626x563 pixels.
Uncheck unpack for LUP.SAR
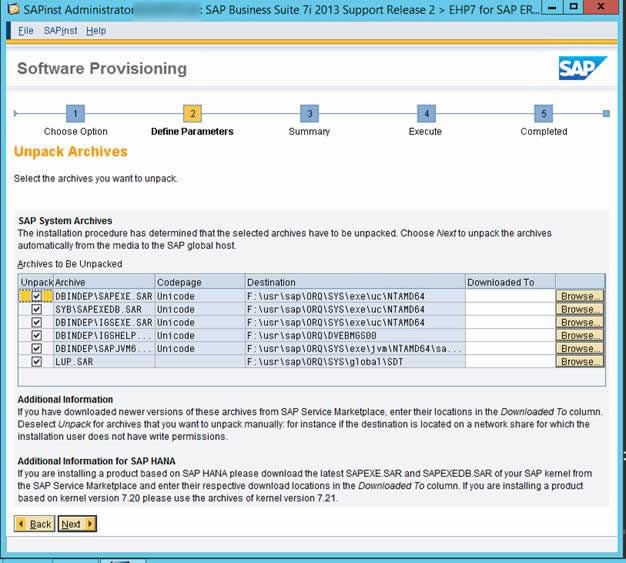pyautogui.click(x=36, y=362)
